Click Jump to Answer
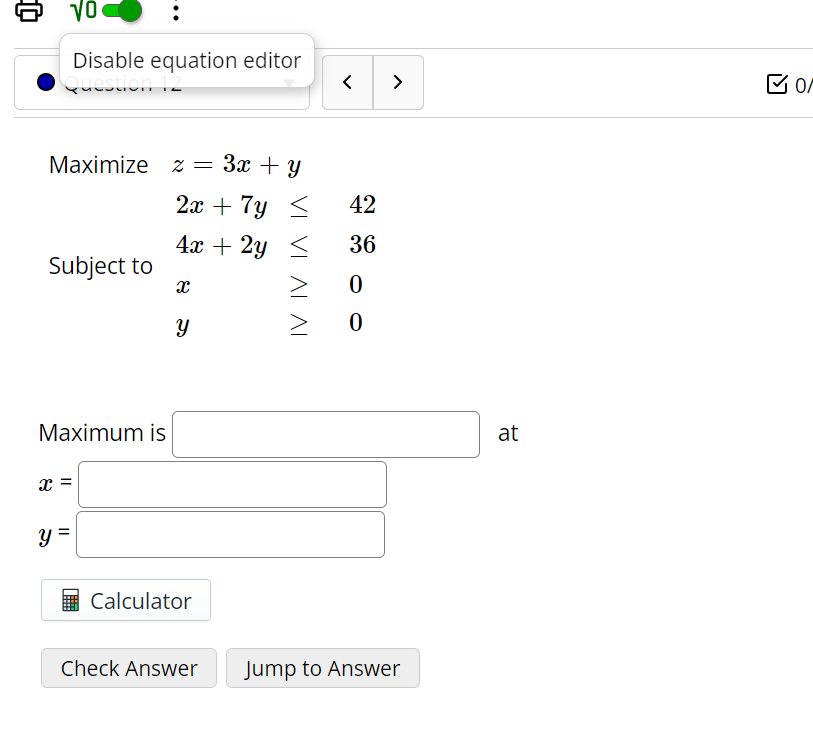The image size is (813, 732). pos(322,668)
